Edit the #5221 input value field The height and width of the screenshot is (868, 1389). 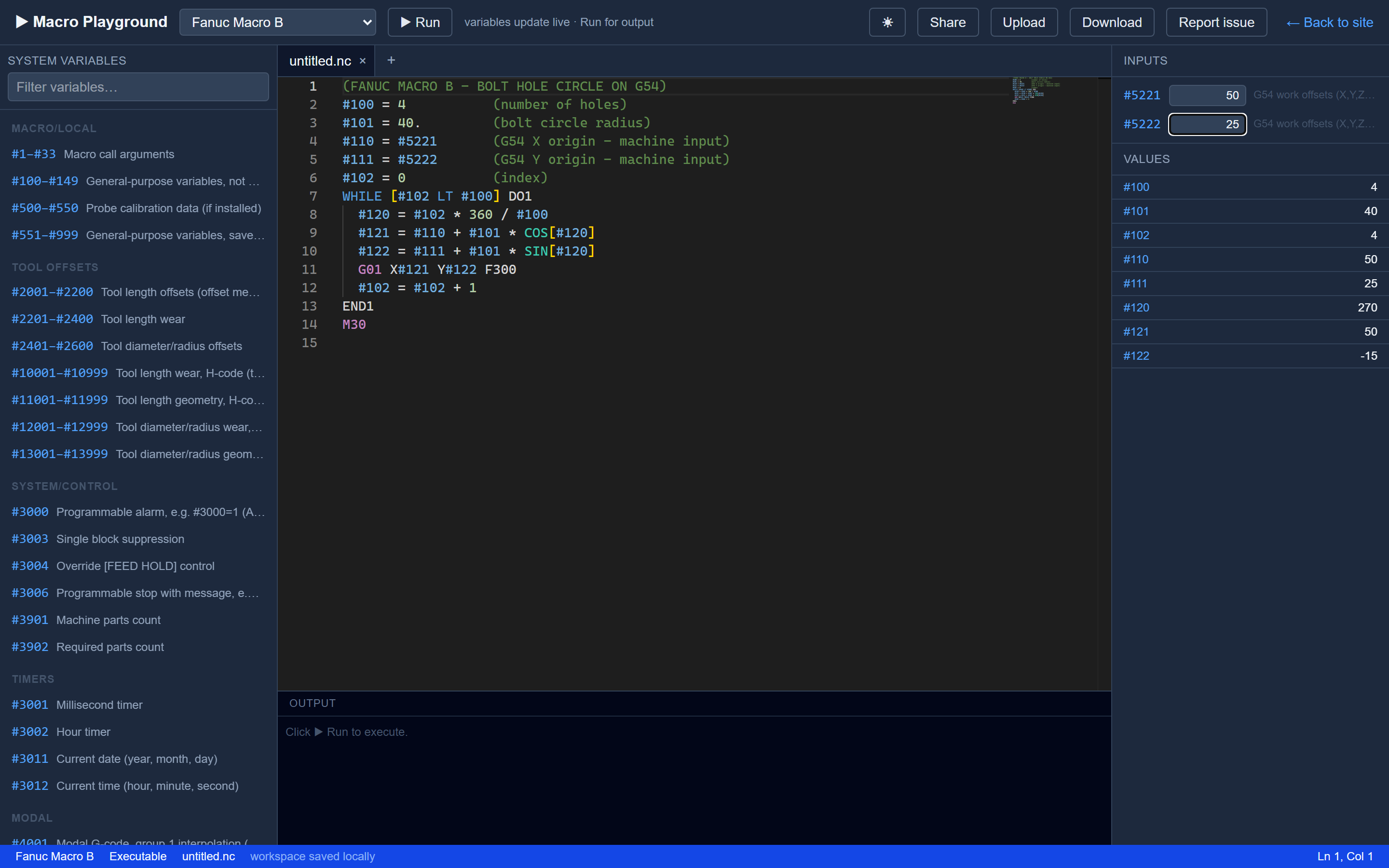1207,95
